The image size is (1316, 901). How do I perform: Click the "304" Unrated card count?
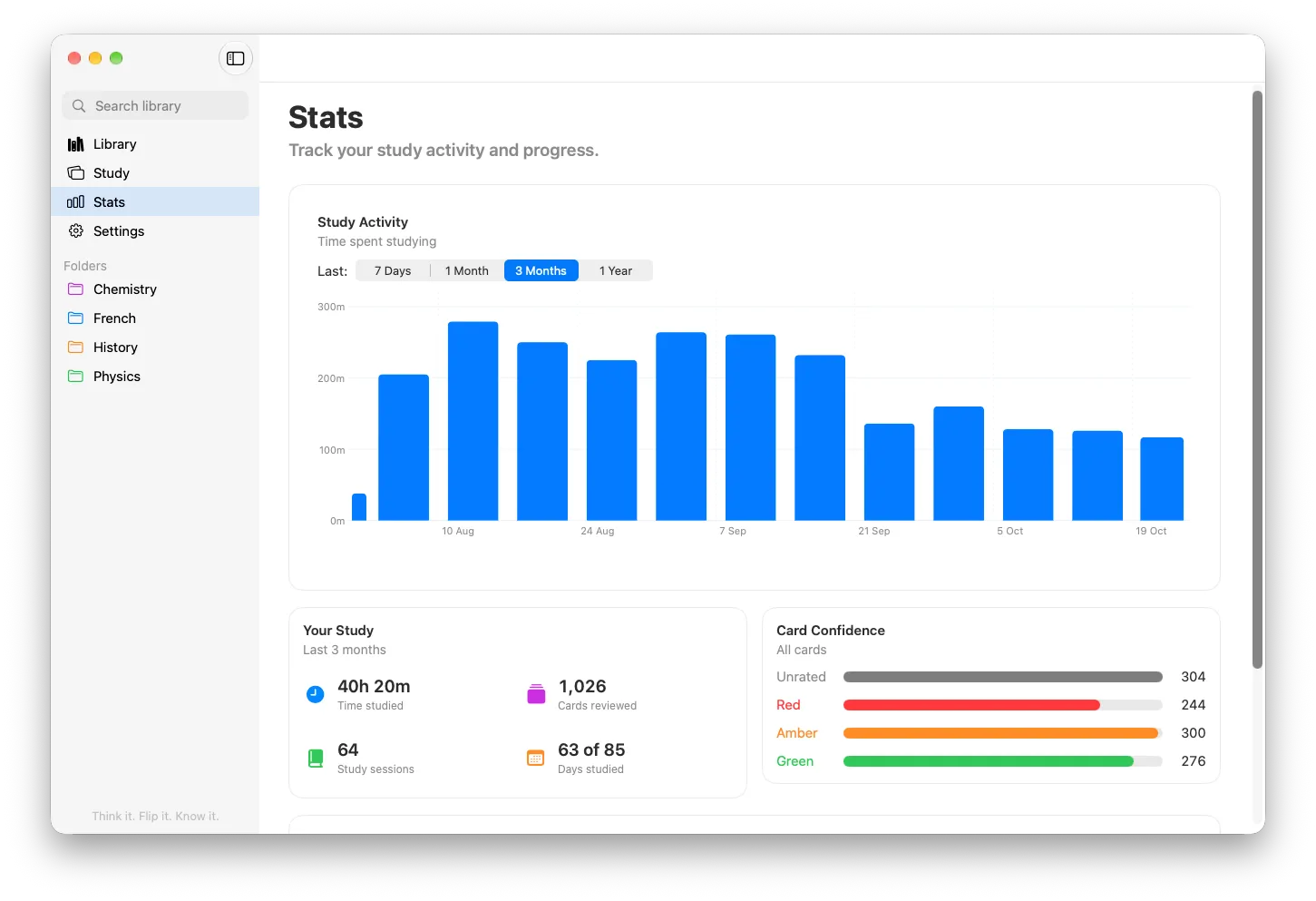(x=1194, y=677)
